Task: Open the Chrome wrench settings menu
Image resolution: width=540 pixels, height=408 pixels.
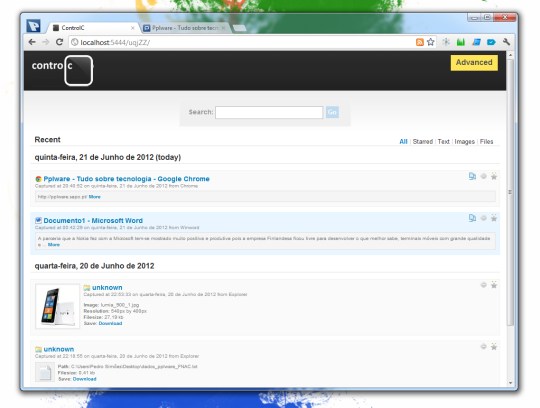Action: tap(506, 42)
